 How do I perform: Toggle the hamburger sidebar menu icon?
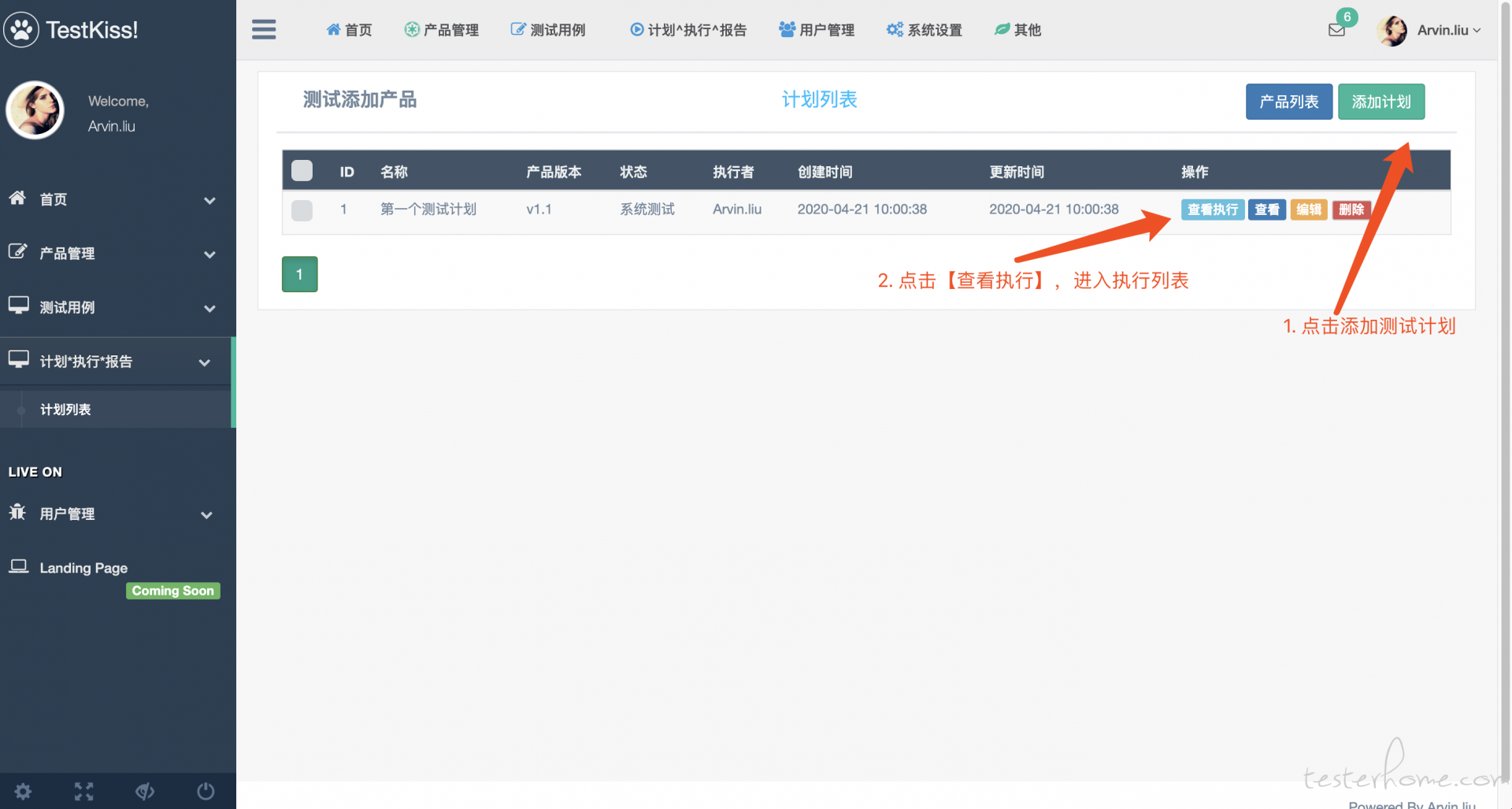[264, 30]
